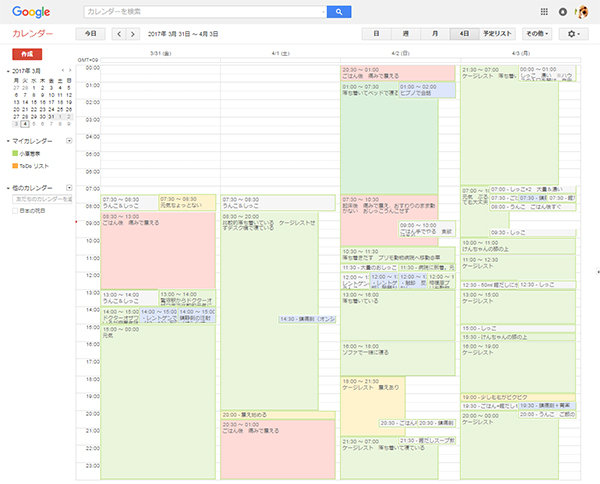Open the 13:00 ~ 16:00 event on 4/2
The width and height of the screenshot is (600, 484).
tap(398, 315)
